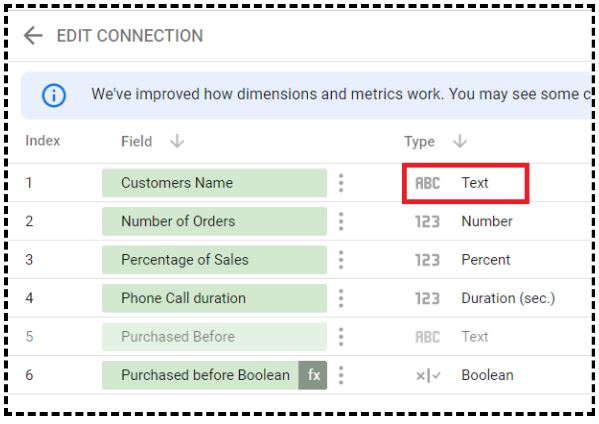Open Percent type dropdown for Percentage of Sales

[x=463, y=260]
